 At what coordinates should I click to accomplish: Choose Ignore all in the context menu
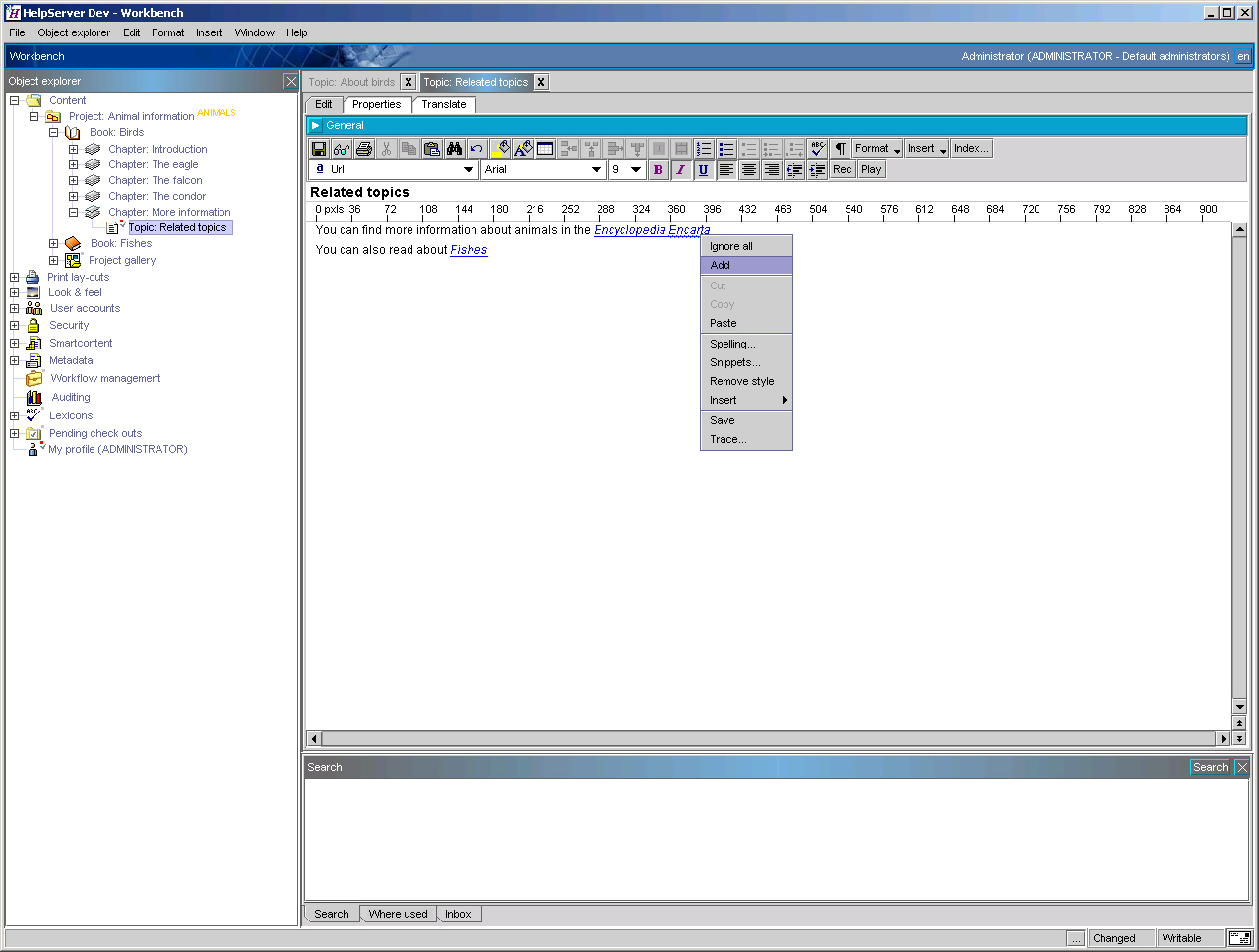tap(746, 246)
